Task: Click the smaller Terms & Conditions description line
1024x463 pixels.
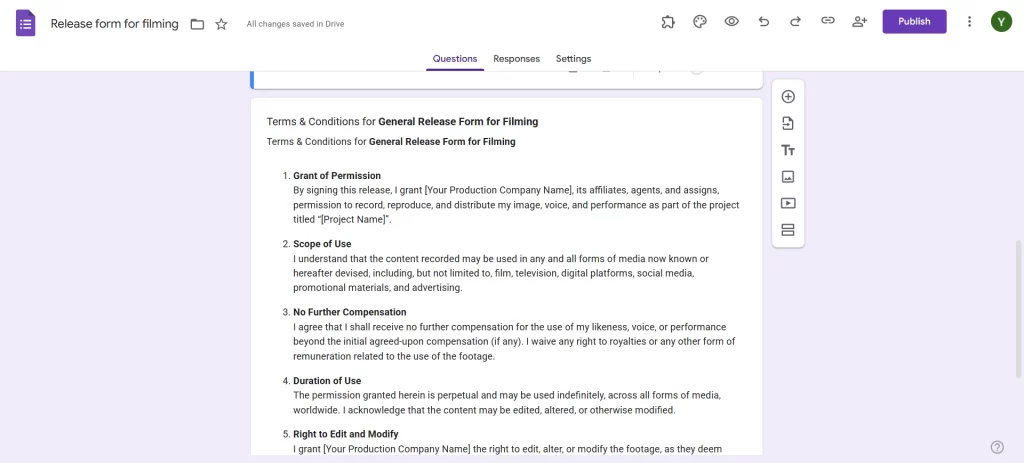Action: (391, 142)
